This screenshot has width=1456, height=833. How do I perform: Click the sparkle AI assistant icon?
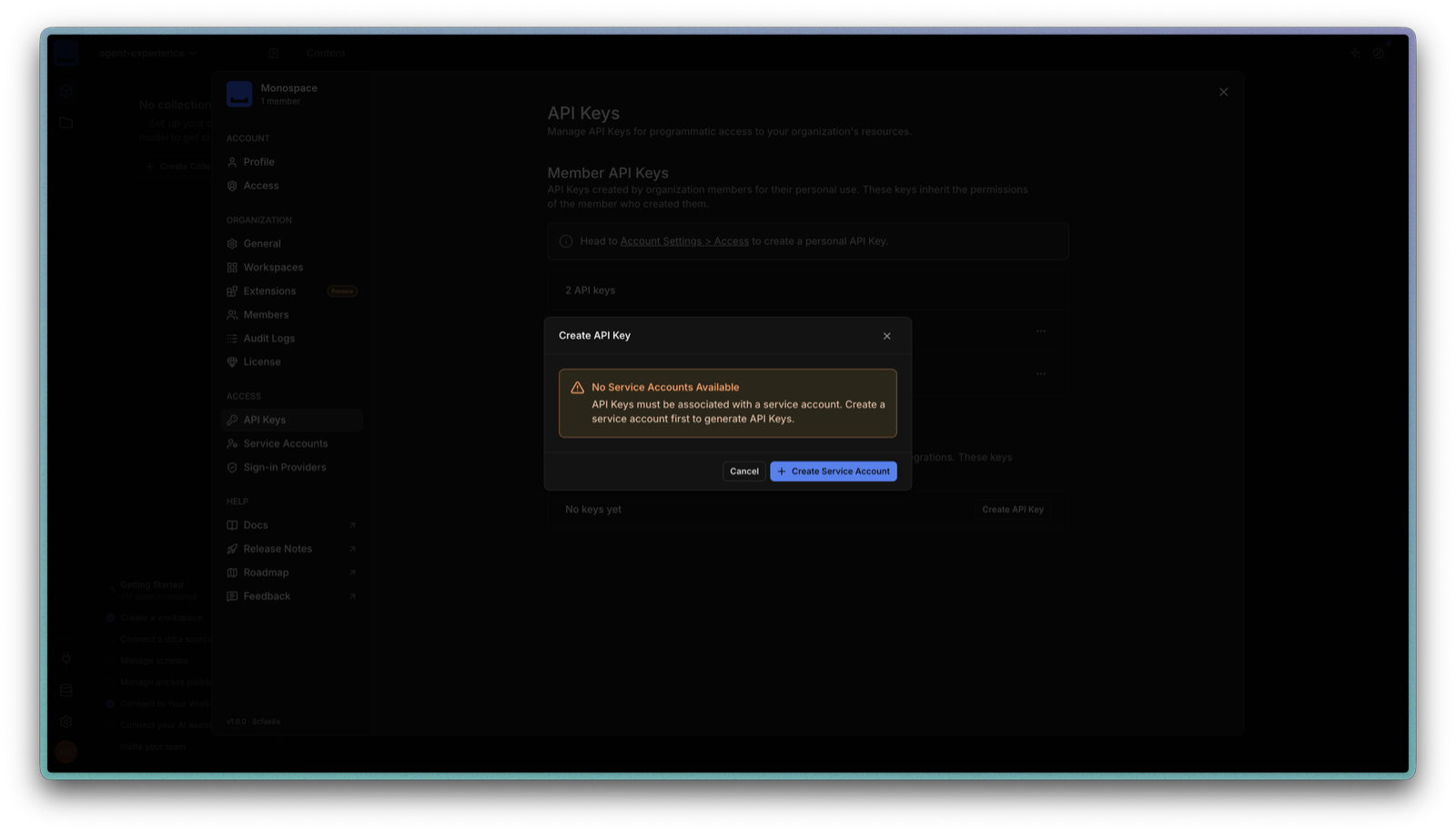1356,53
